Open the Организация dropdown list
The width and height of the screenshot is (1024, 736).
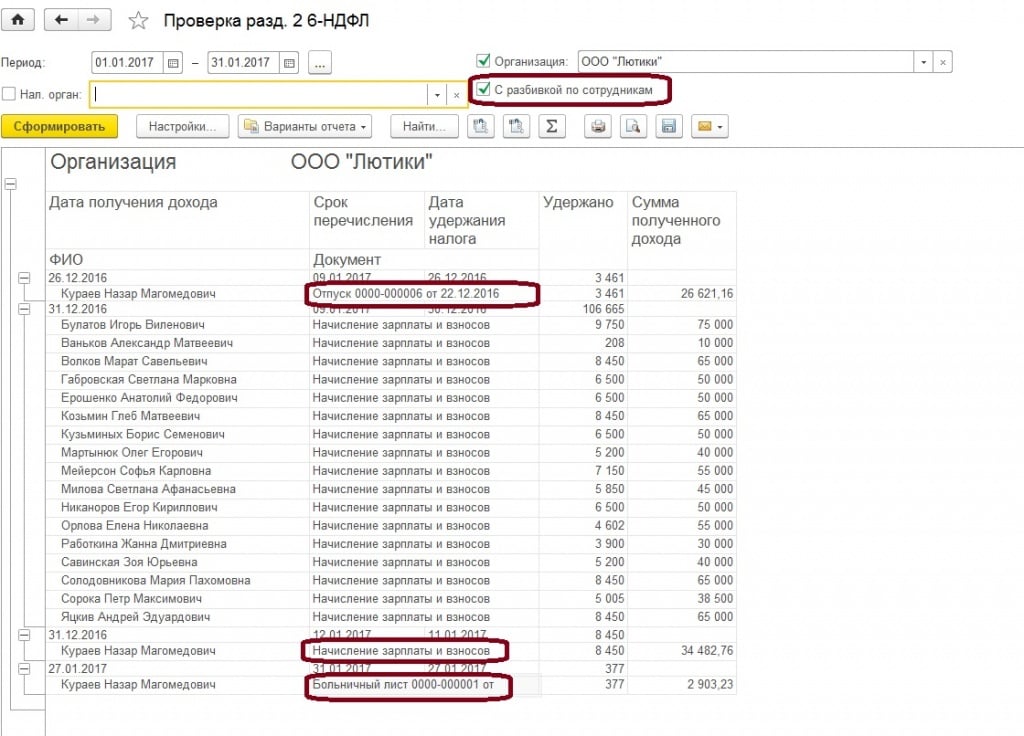924,62
